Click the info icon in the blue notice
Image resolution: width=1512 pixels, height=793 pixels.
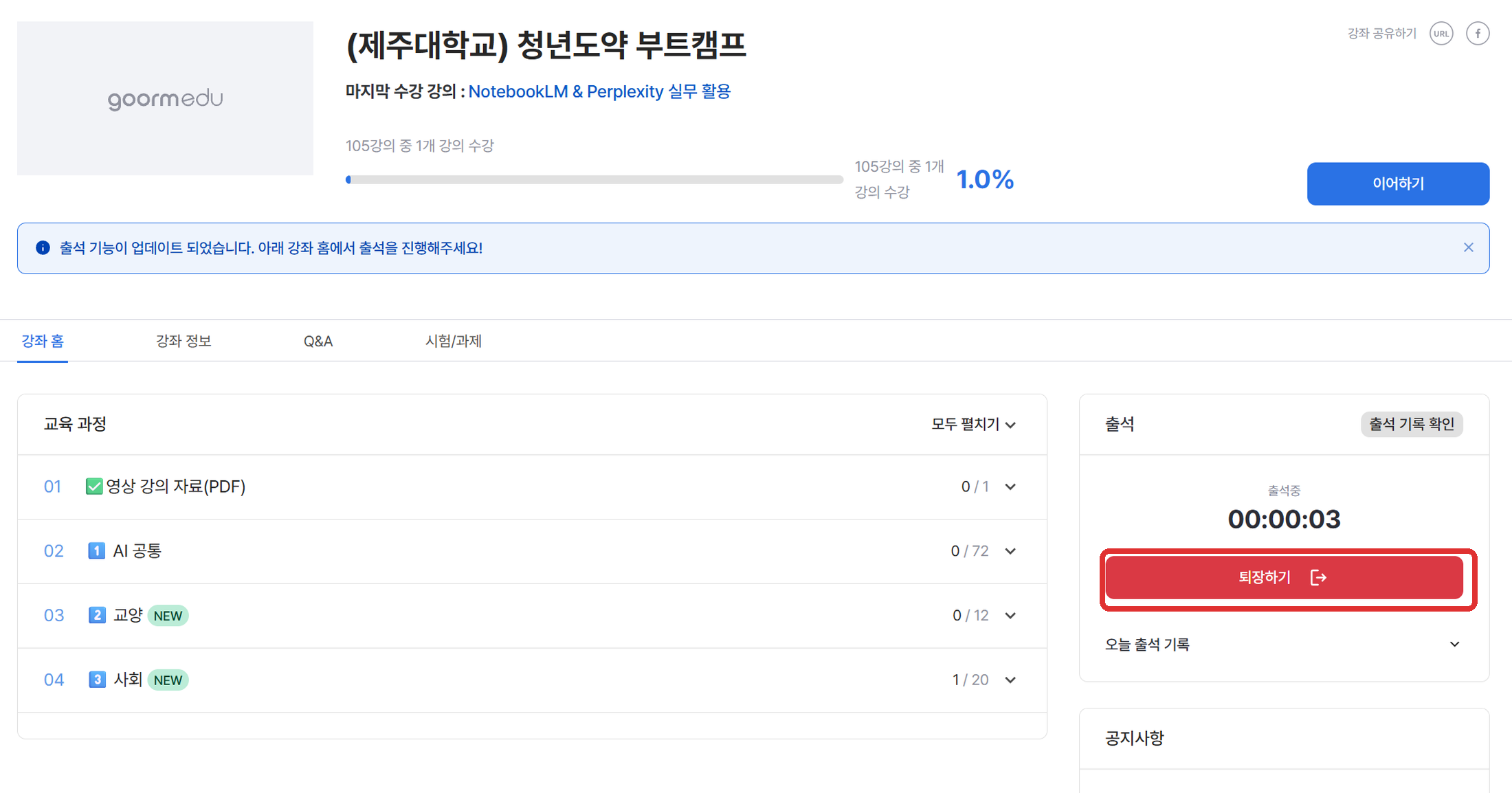point(43,247)
